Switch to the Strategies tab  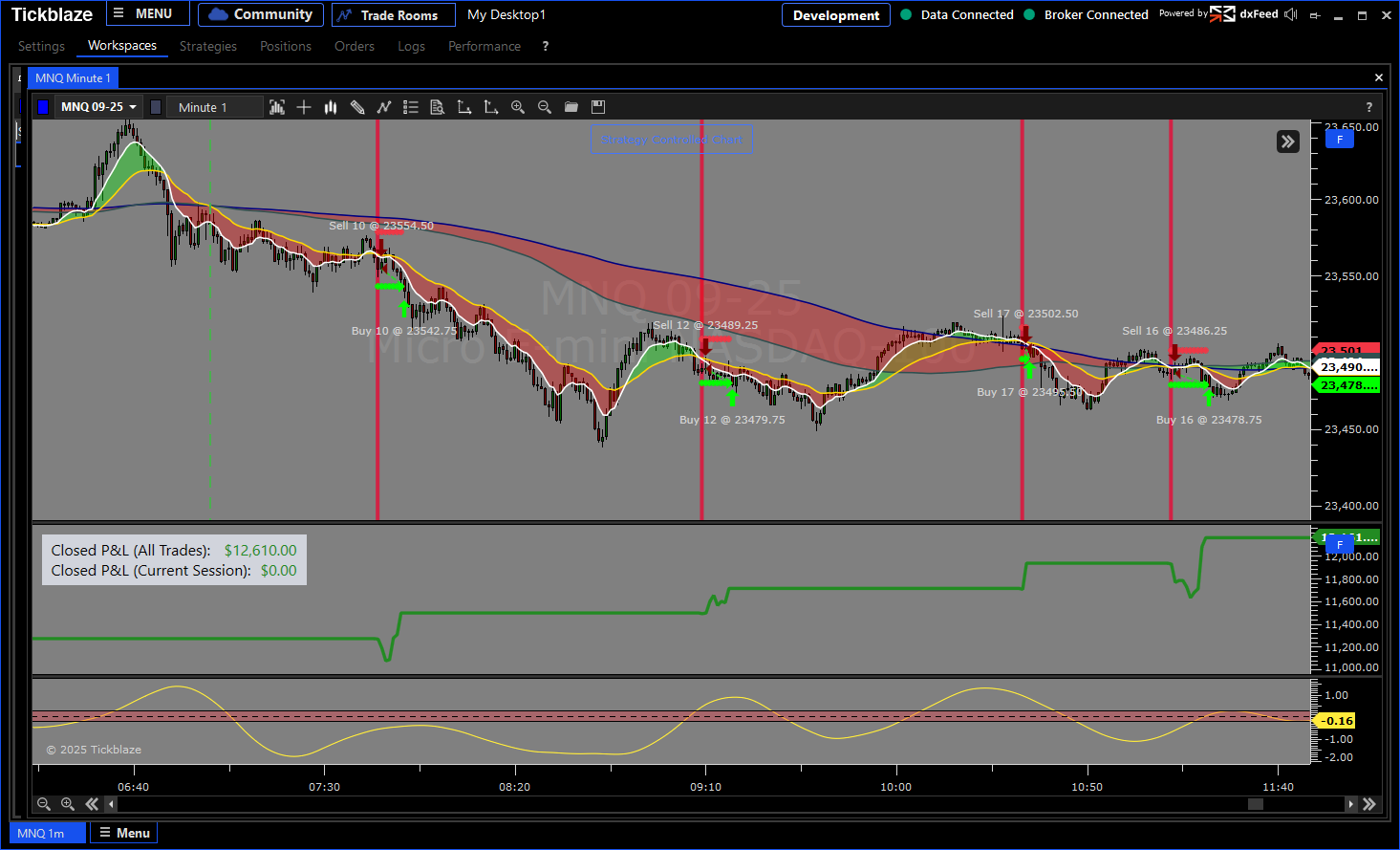tap(208, 46)
